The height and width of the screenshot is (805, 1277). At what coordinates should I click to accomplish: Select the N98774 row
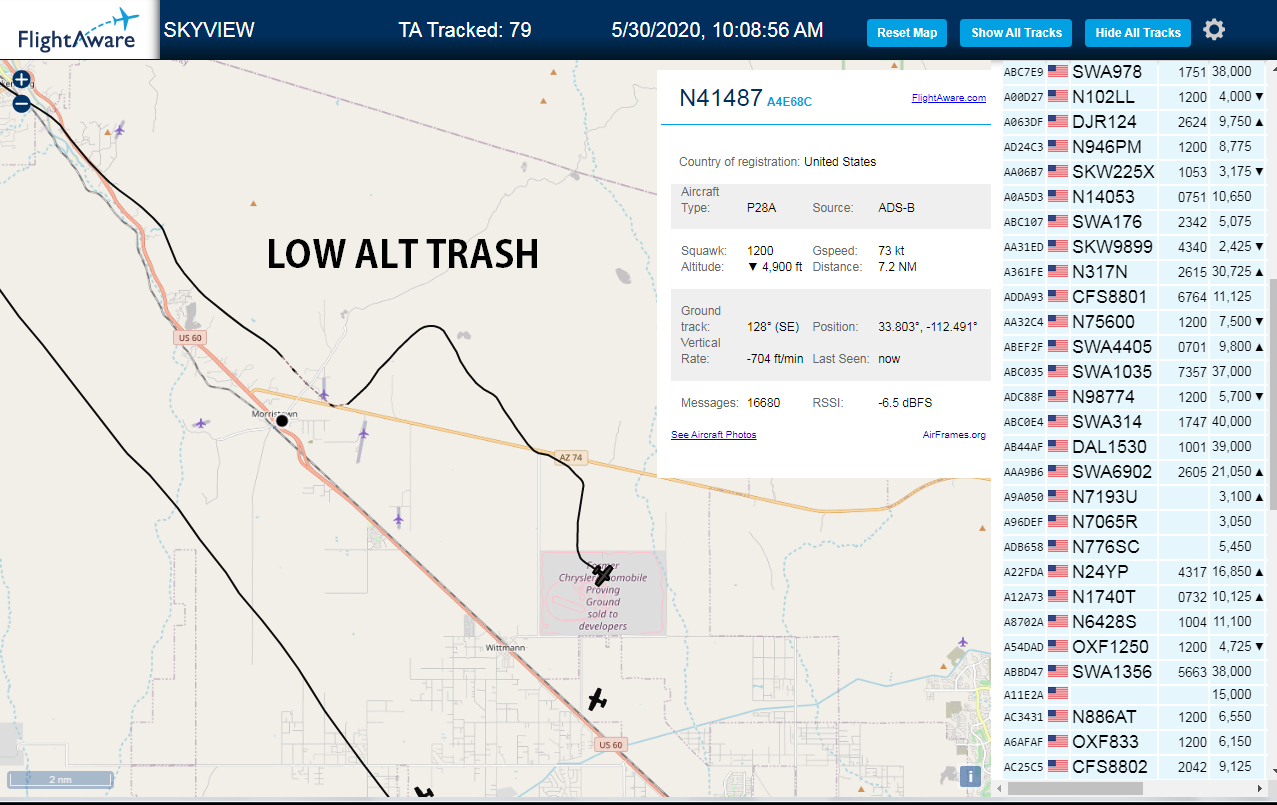tap(1134, 397)
